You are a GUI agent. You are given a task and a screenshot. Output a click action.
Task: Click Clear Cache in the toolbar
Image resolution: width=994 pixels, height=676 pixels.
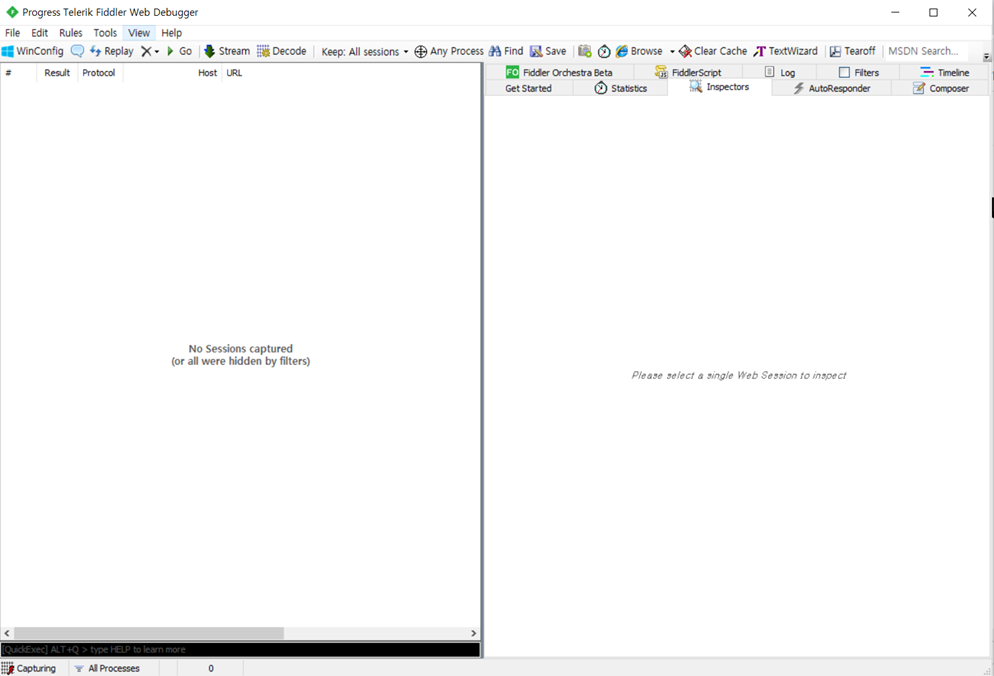(x=713, y=51)
